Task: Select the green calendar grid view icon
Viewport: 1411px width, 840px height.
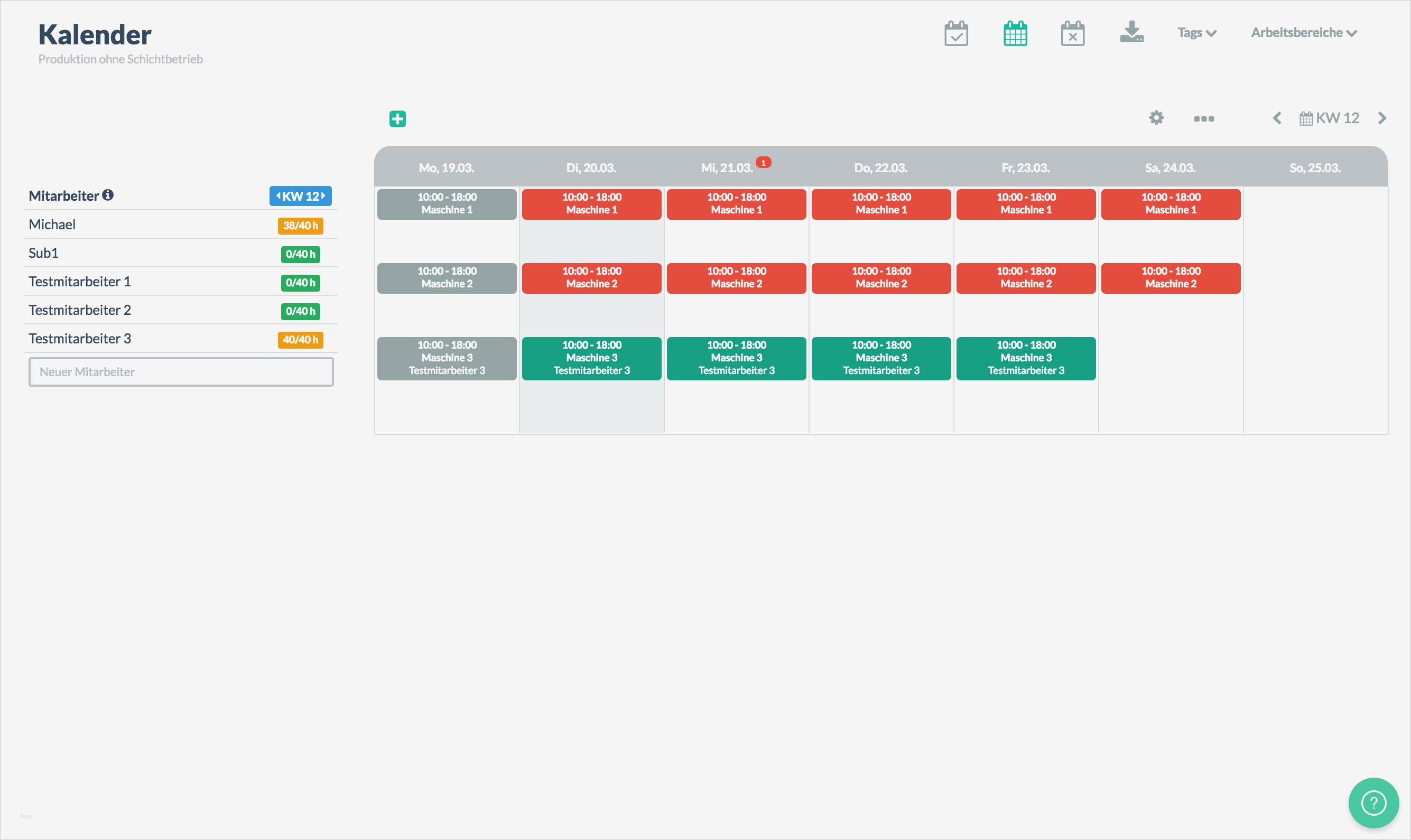Action: pyautogui.click(x=1015, y=33)
